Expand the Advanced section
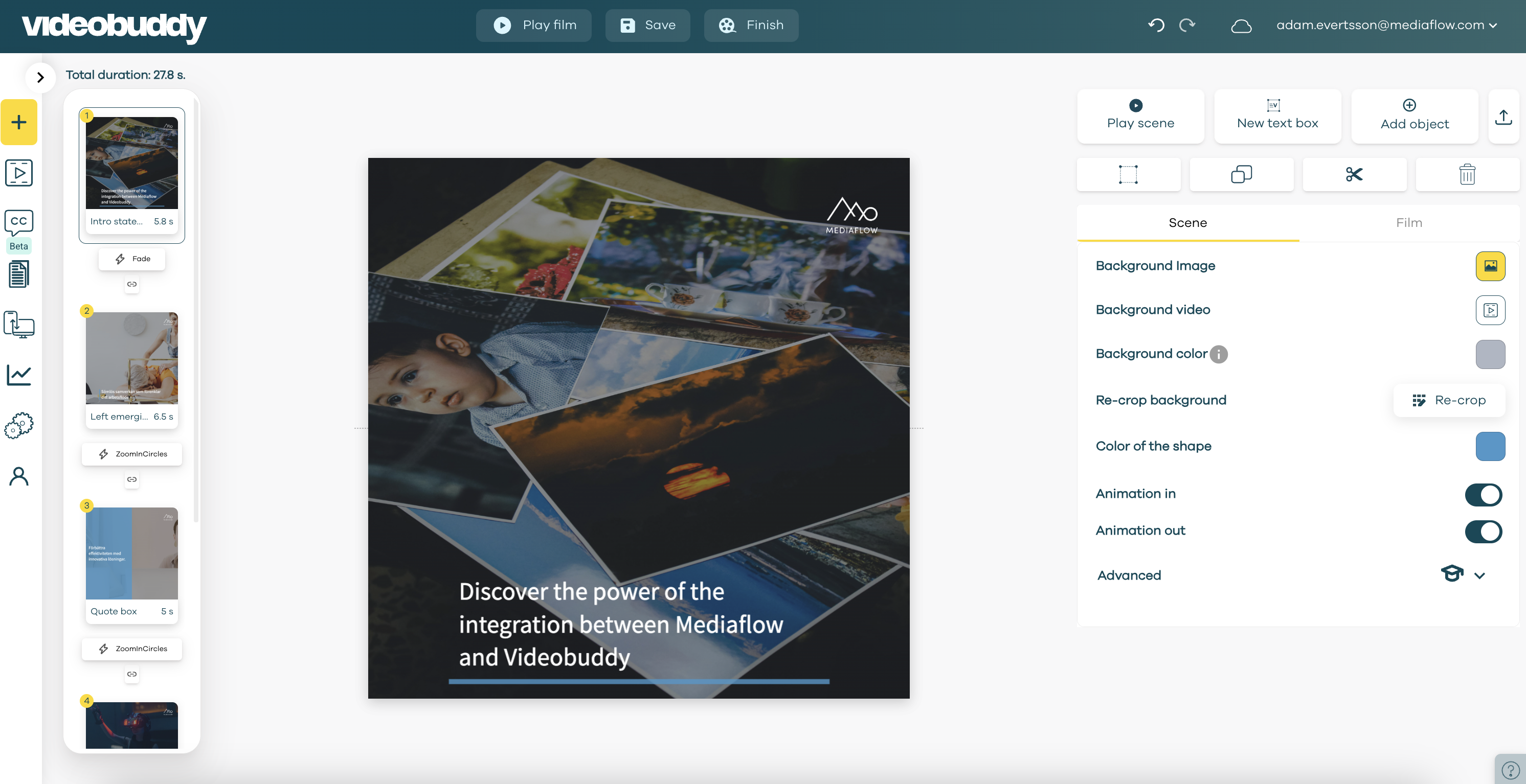 pyautogui.click(x=1479, y=575)
